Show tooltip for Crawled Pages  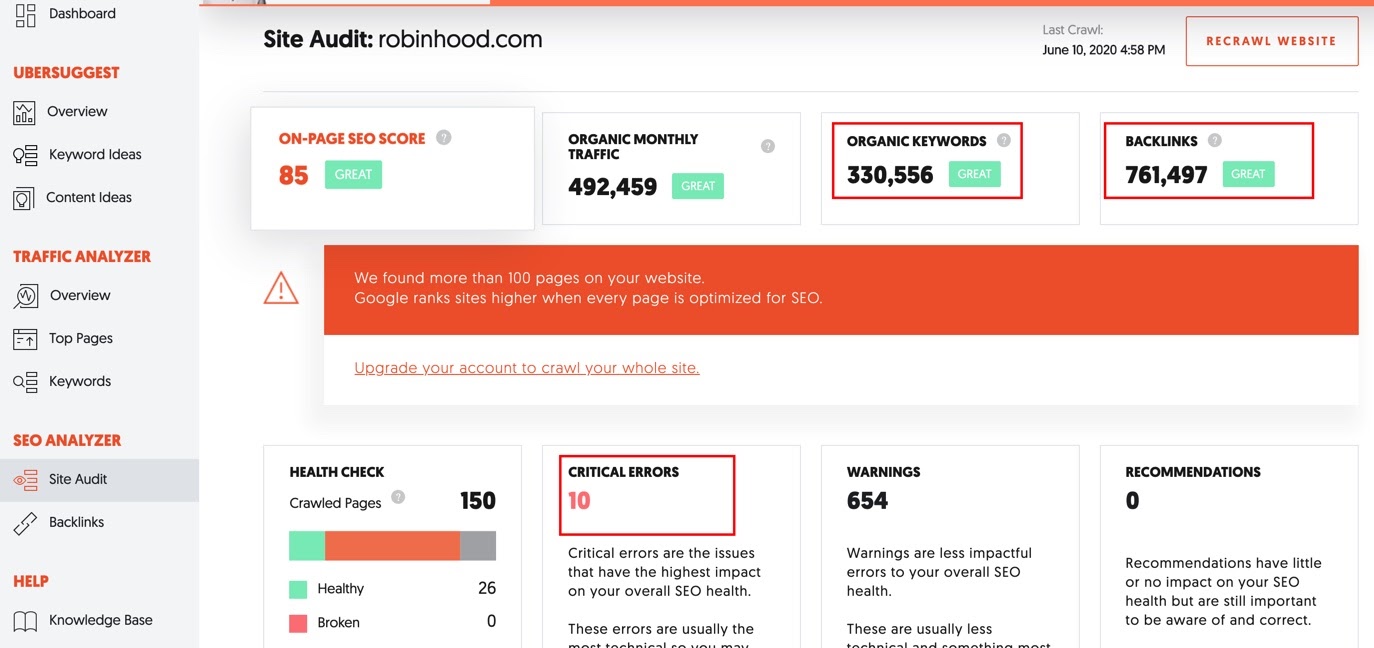point(398,497)
